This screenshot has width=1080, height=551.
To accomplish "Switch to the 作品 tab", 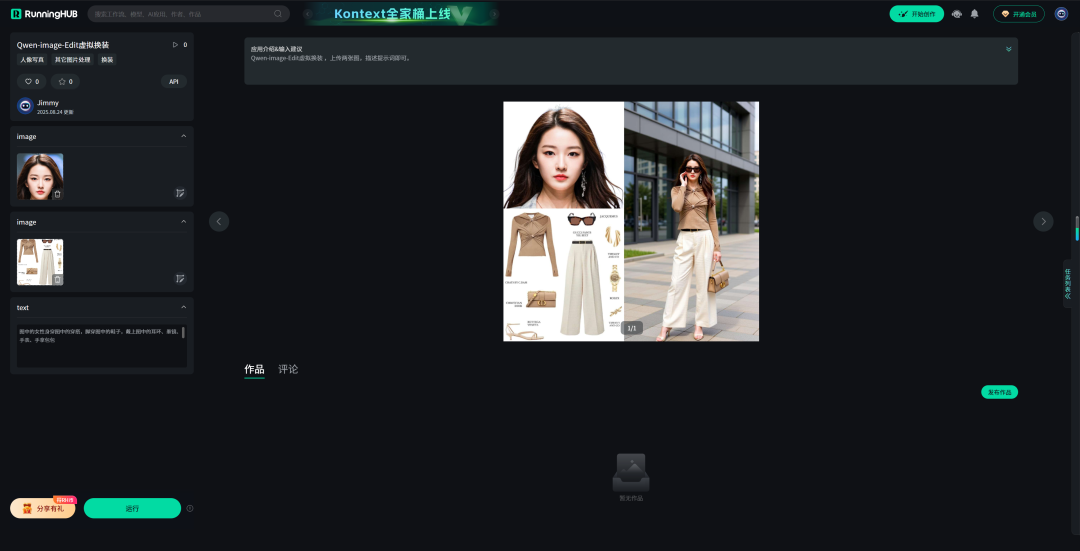I will pos(254,369).
